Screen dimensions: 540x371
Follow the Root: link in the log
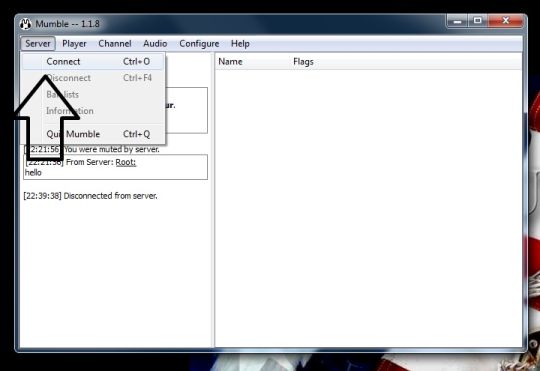tap(126, 162)
